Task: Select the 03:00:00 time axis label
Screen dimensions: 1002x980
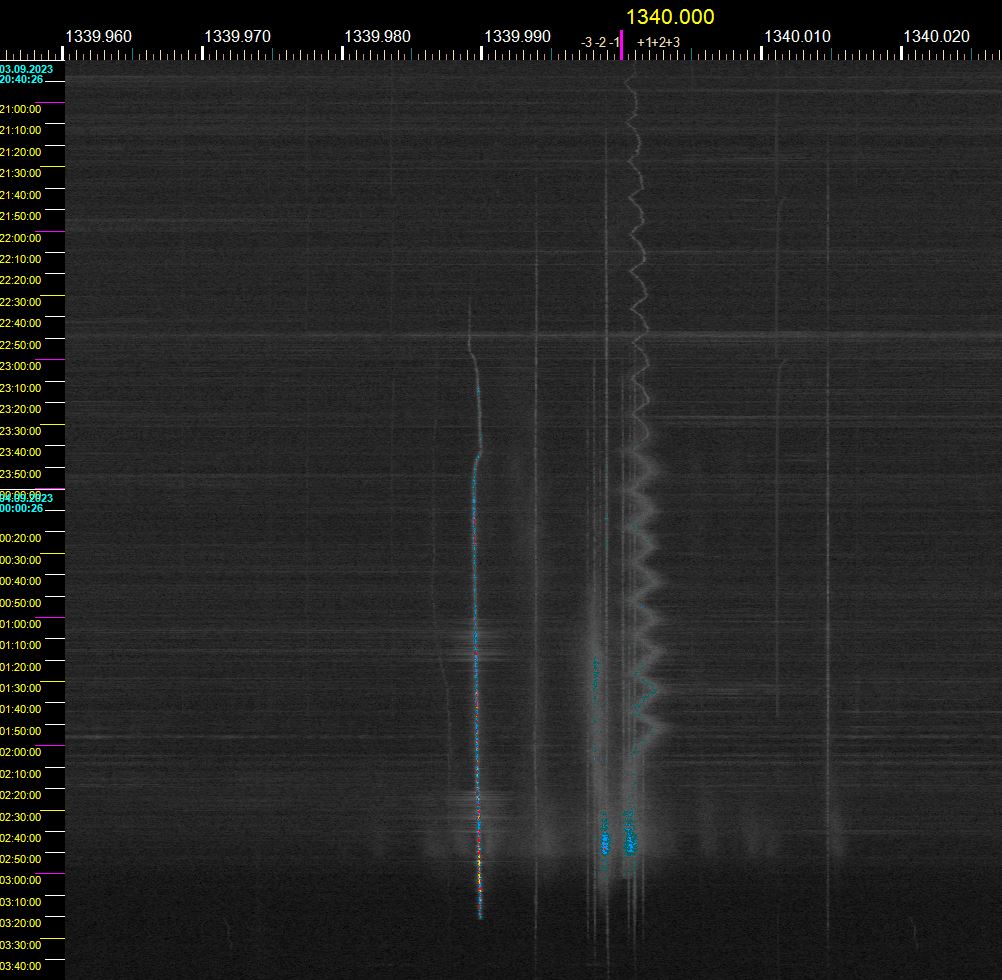Action: pyautogui.click(x=20, y=880)
